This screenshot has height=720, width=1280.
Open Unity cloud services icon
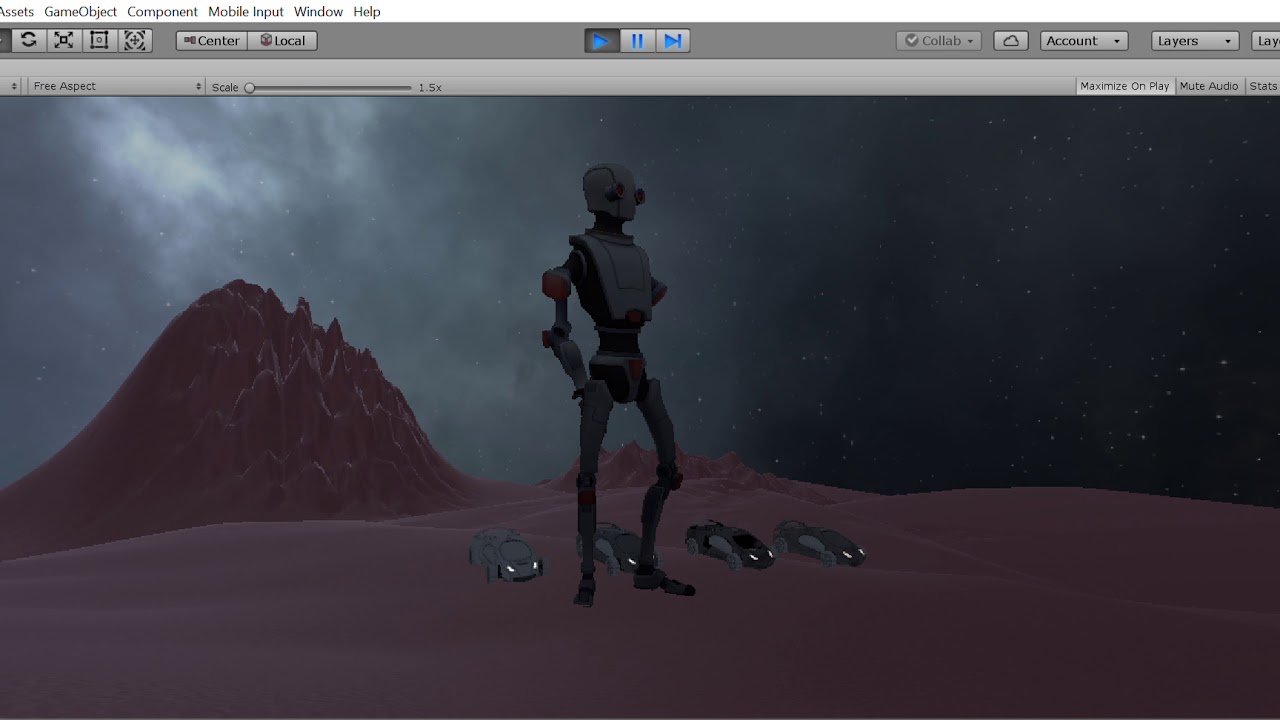(x=1011, y=41)
